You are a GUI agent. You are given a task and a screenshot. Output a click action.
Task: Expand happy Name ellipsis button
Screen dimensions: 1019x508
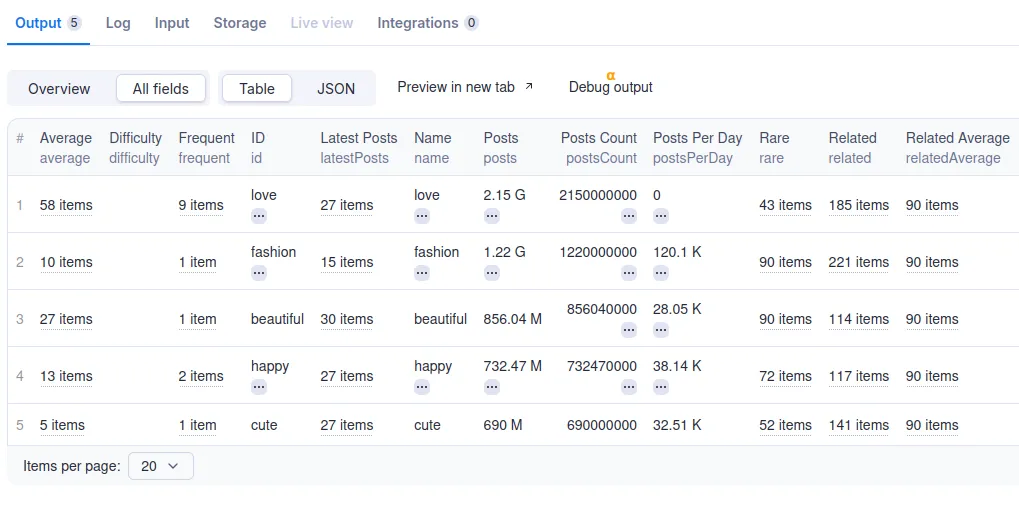pyautogui.click(x=422, y=387)
